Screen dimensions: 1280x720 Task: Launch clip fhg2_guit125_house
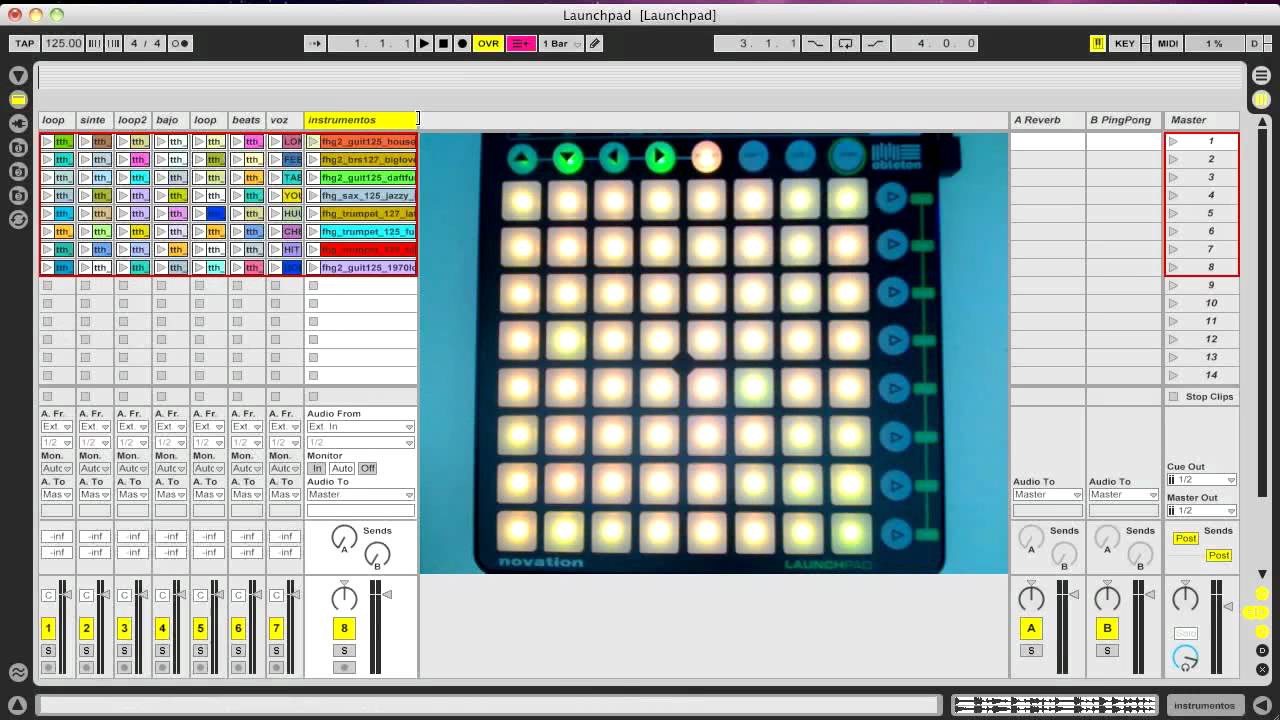click(x=313, y=142)
